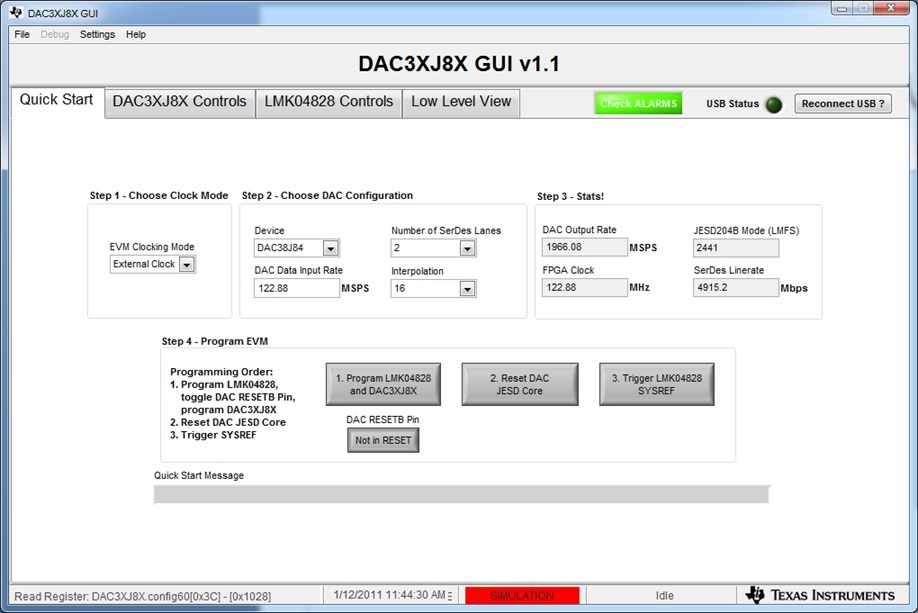The height and width of the screenshot is (613, 918).
Task: Click the Reconnect USB ? button
Action: (x=843, y=104)
